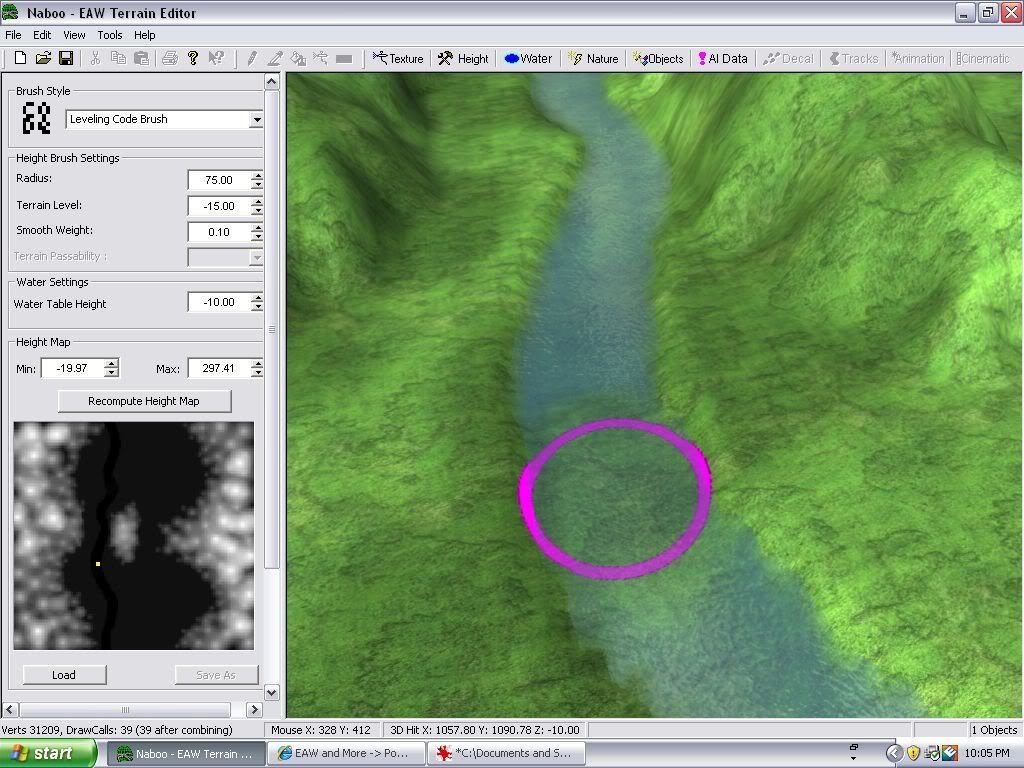The width and height of the screenshot is (1024, 768).
Task: Select the Decal mode button
Action: point(788,59)
